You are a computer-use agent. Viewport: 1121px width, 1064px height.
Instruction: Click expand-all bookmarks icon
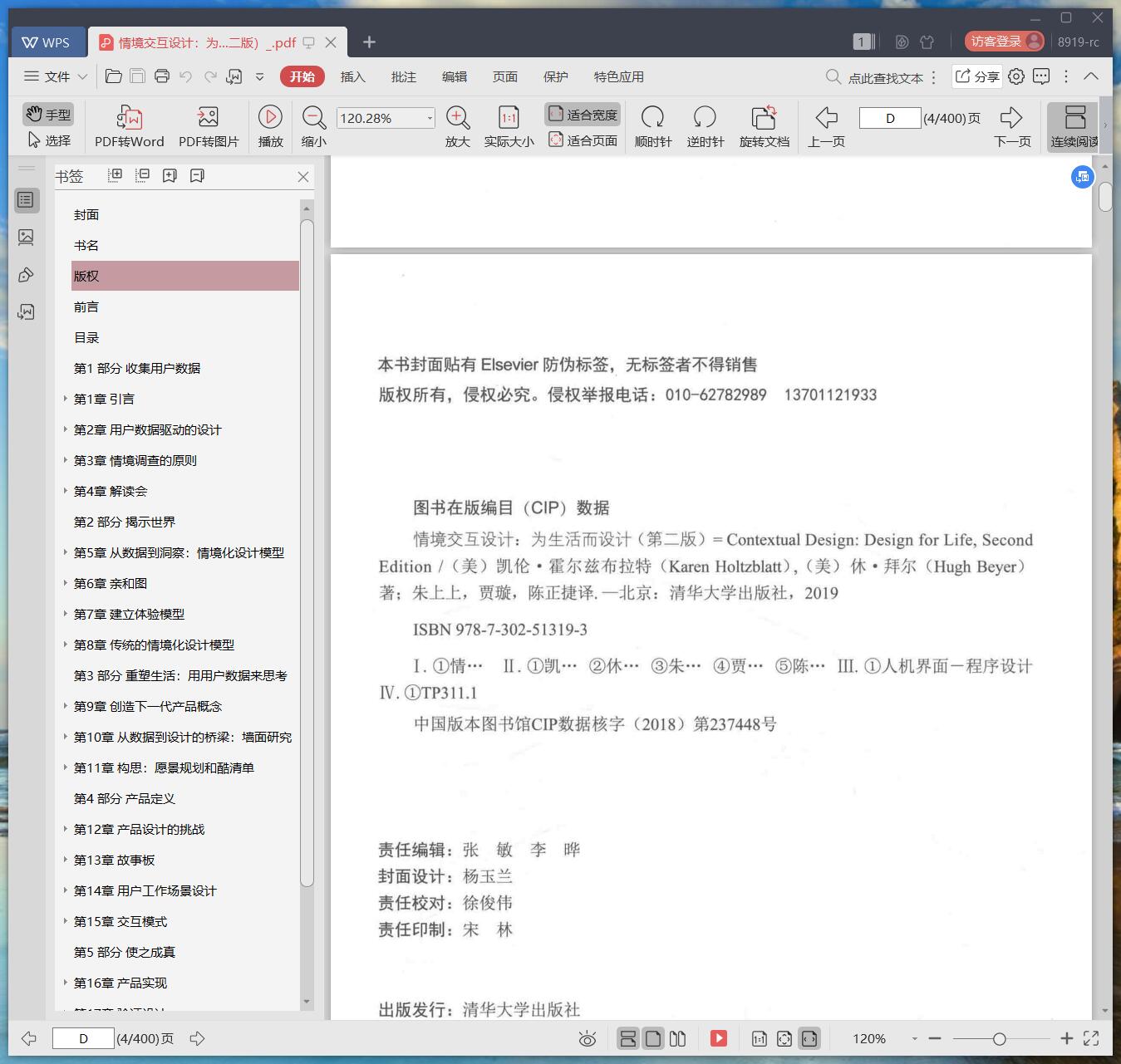(115, 175)
